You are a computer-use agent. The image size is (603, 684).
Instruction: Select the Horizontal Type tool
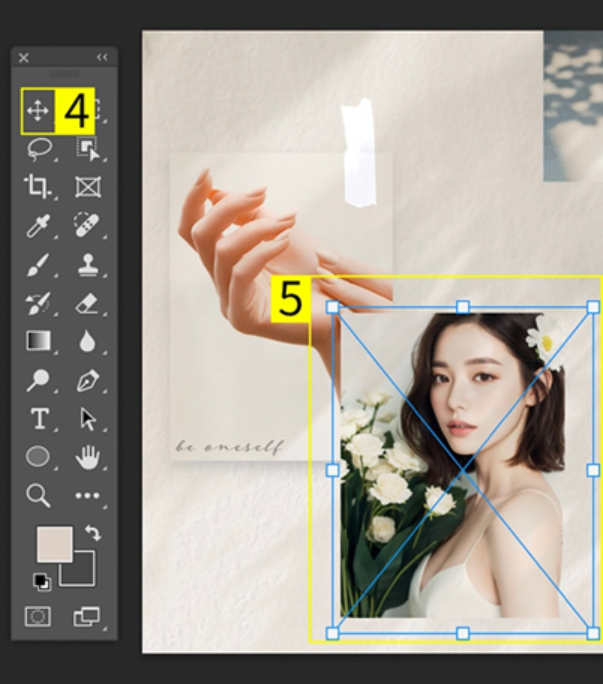[39, 419]
